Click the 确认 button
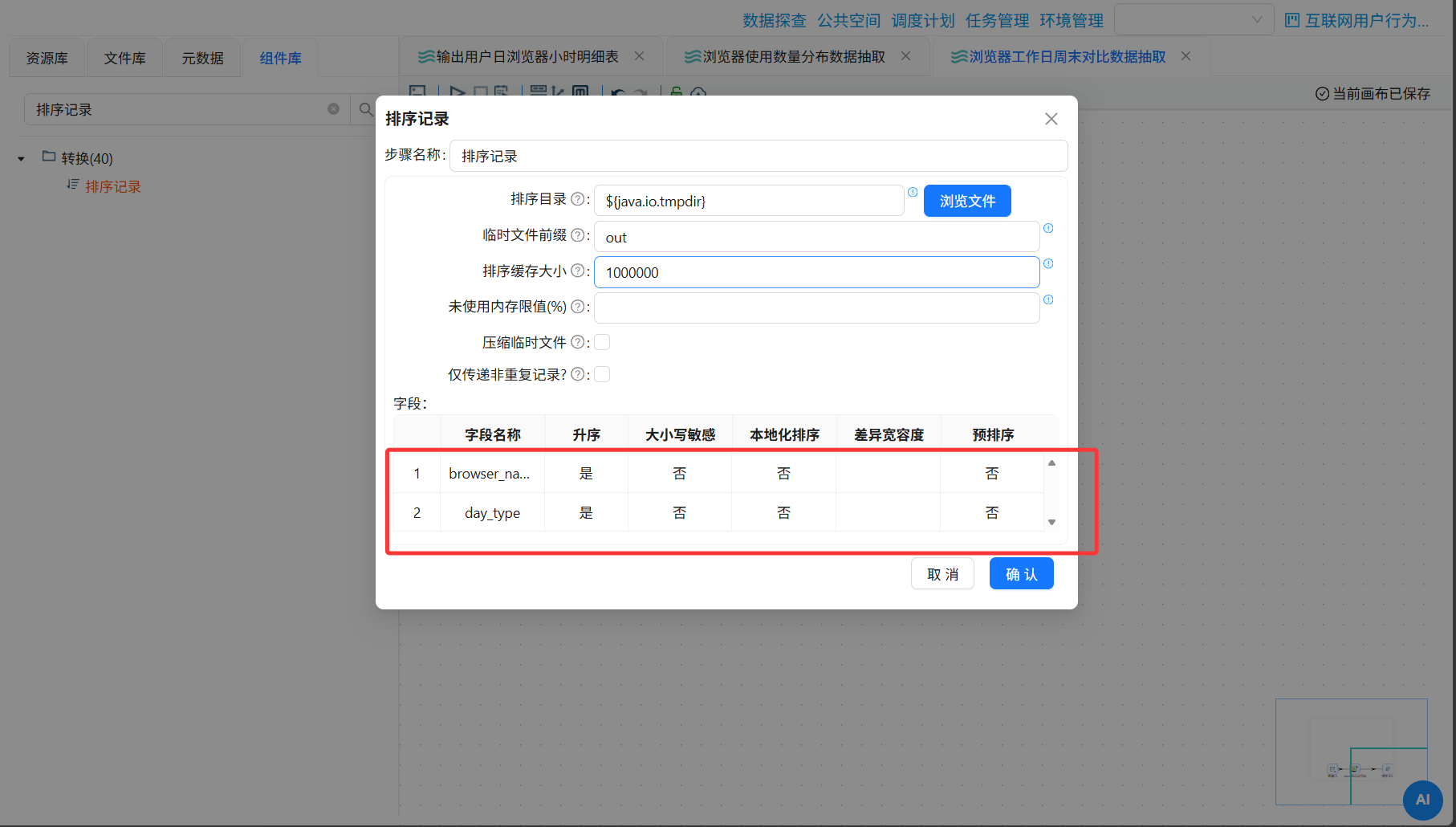This screenshot has height=827, width=1456. [1021, 574]
